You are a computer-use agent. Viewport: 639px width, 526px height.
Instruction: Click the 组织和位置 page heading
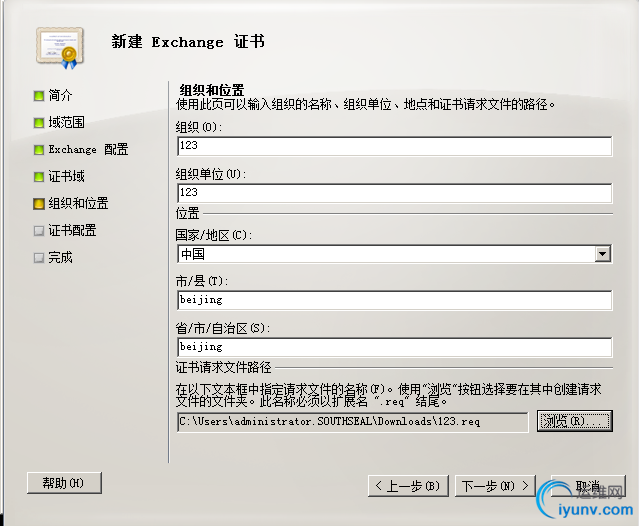[212, 90]
